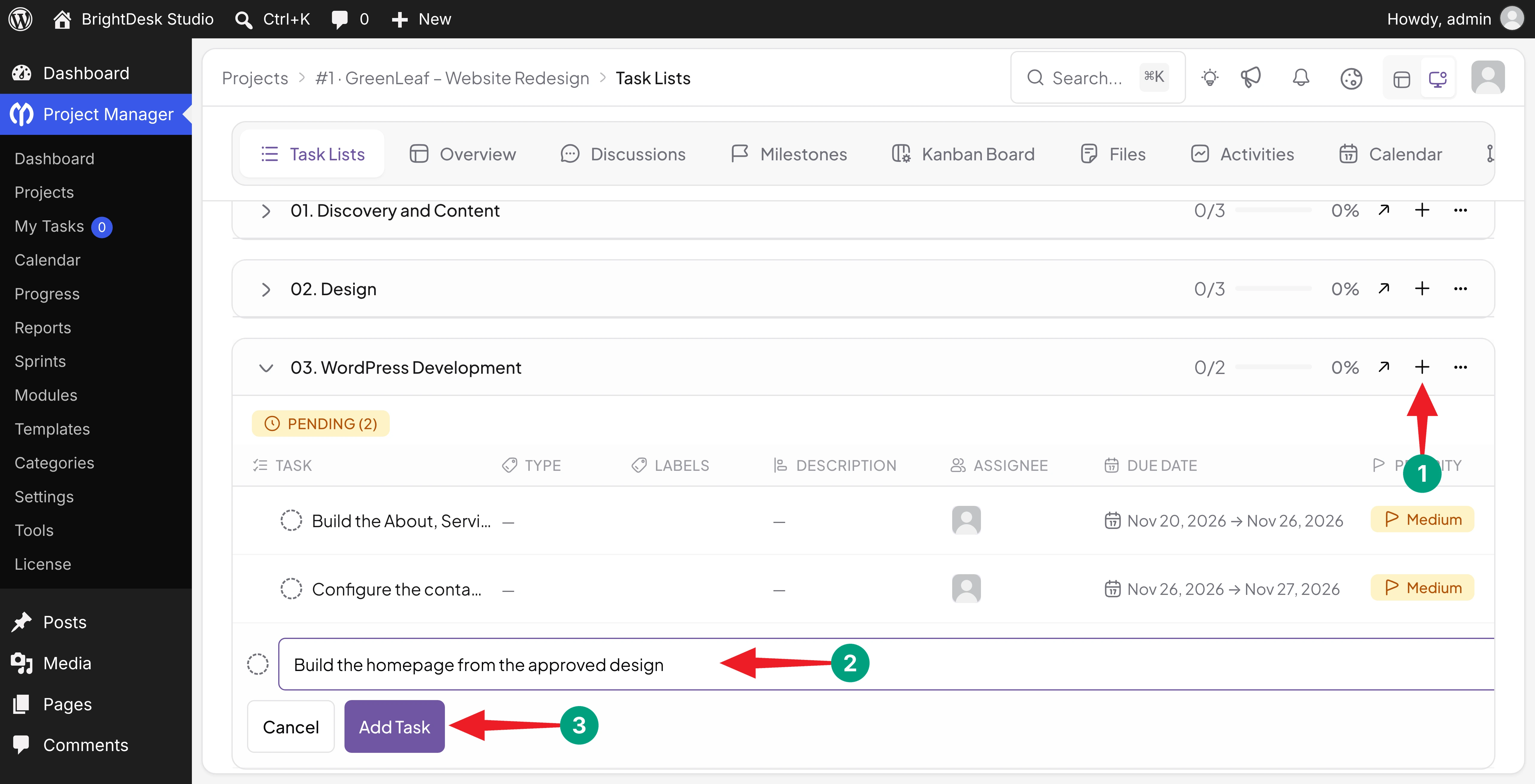Click plus icon on 03. WordPress Development
The width and height of the screenshot is (1535, 784).
click(x=1422, y=367)
